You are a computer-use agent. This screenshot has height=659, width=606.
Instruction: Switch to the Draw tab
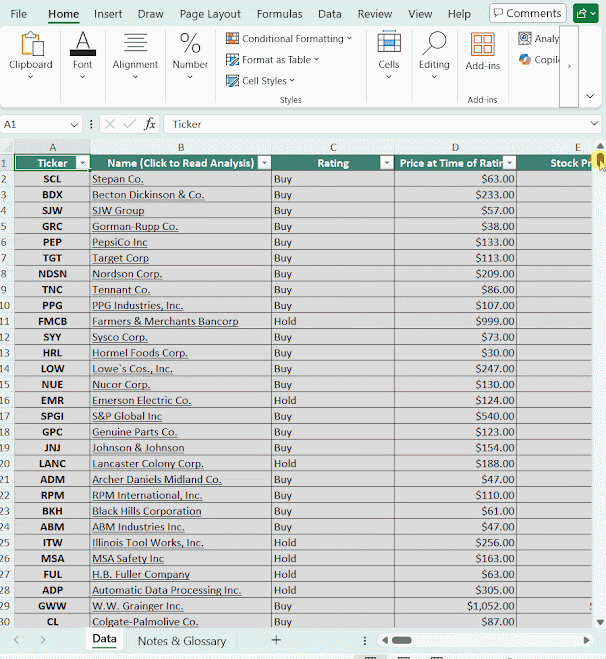pos(150,14)
